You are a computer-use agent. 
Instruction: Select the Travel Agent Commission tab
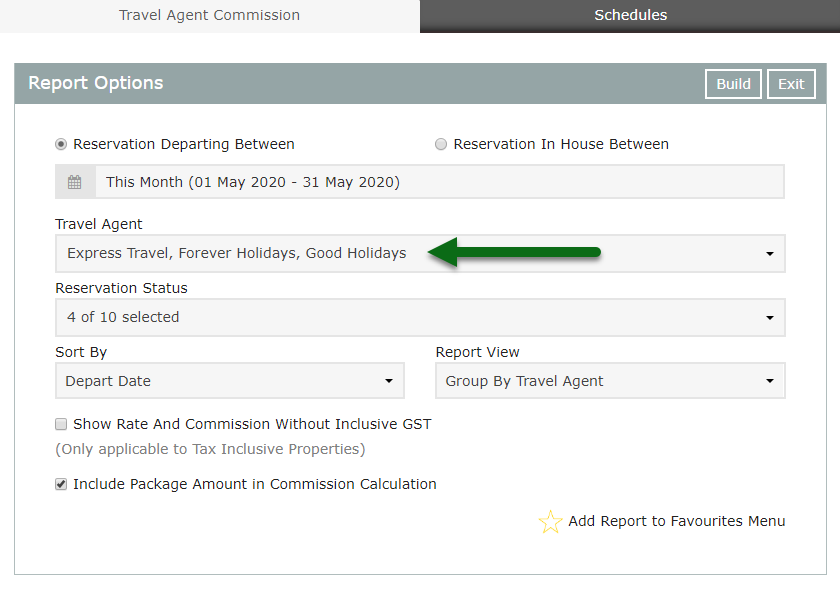(209, 16)
